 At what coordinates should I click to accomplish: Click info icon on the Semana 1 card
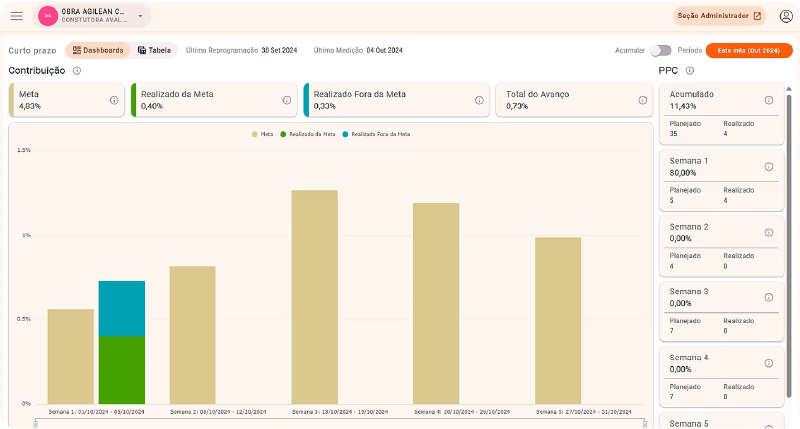(768, 166)
